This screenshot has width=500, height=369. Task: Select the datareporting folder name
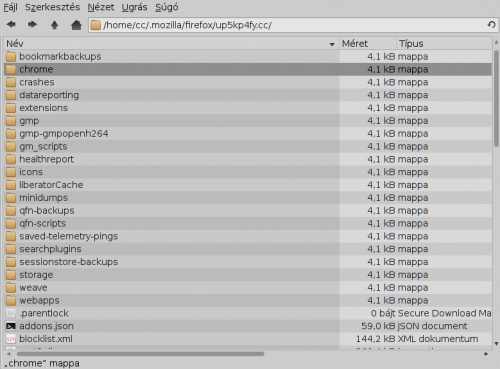49,95
